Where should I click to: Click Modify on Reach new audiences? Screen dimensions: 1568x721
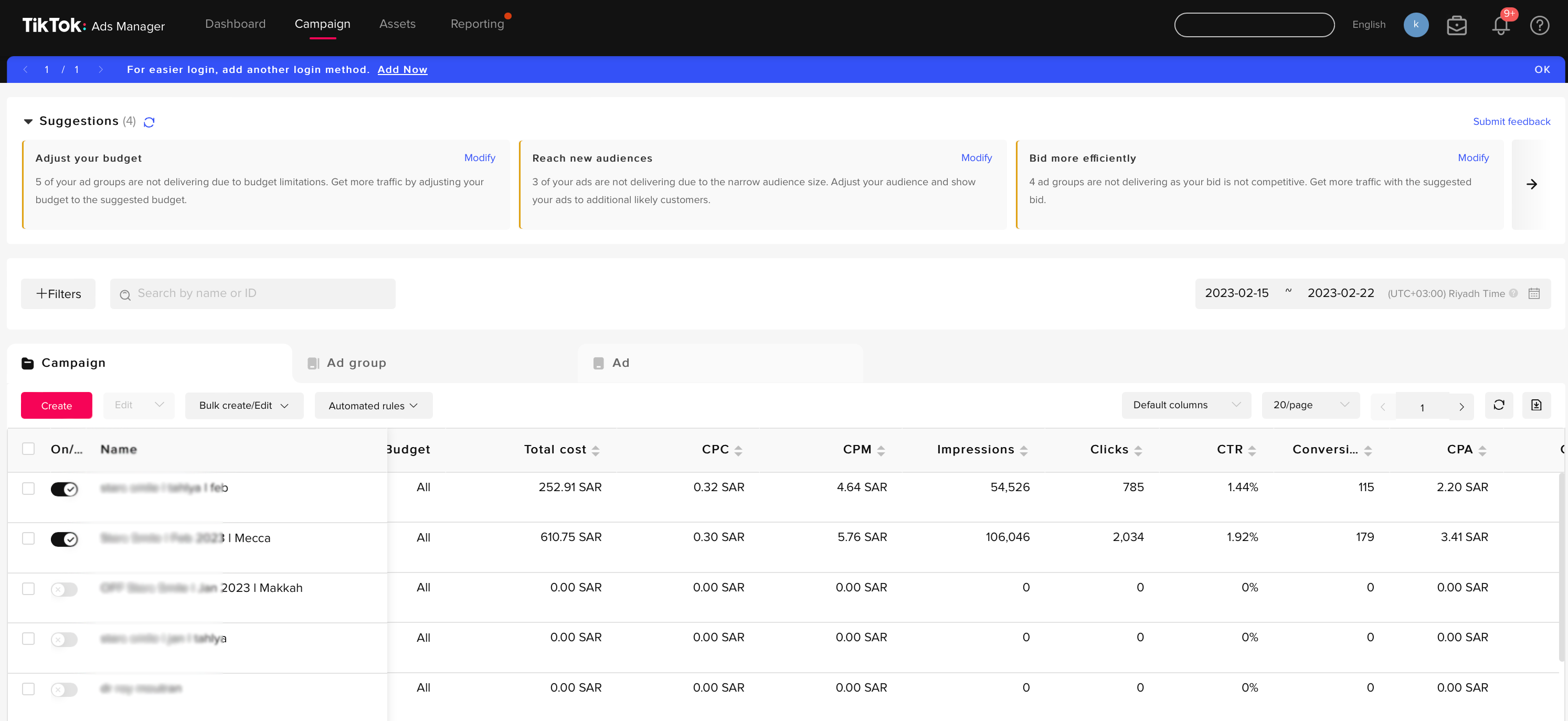977,158
